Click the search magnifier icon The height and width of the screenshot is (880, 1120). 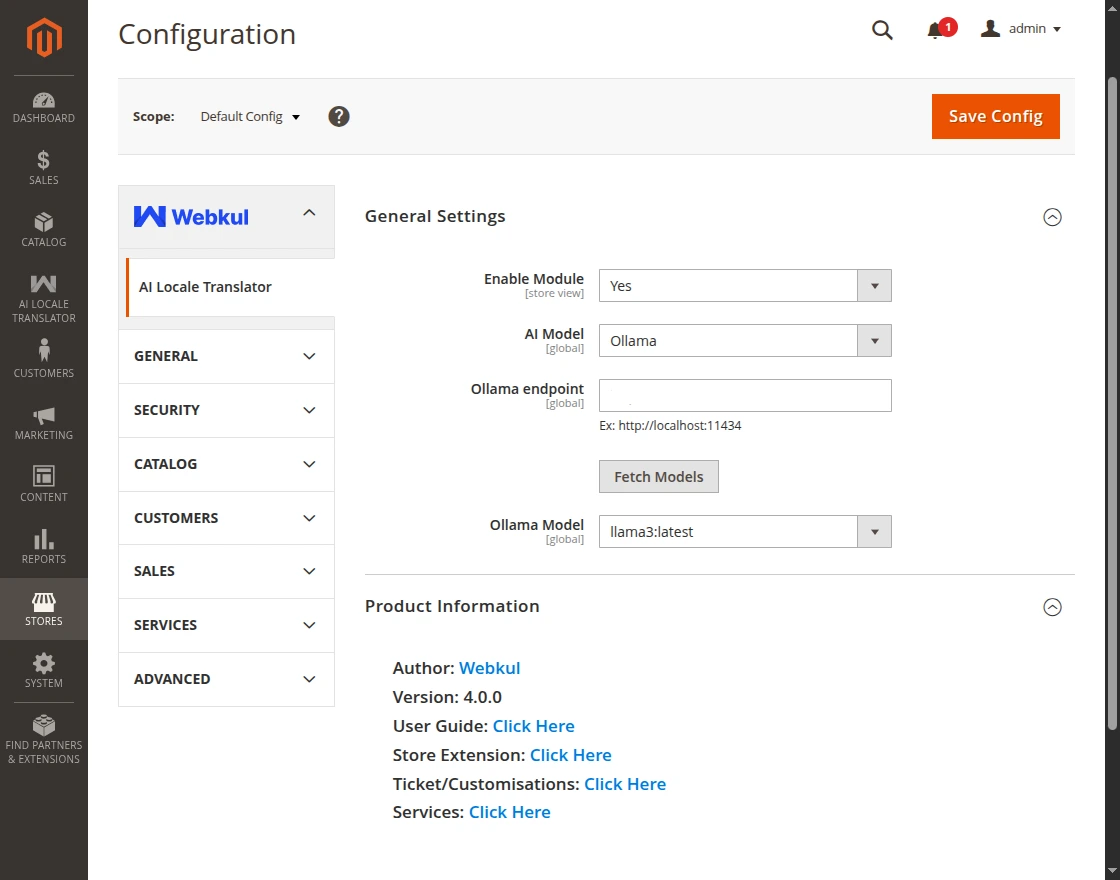point(882,30)
